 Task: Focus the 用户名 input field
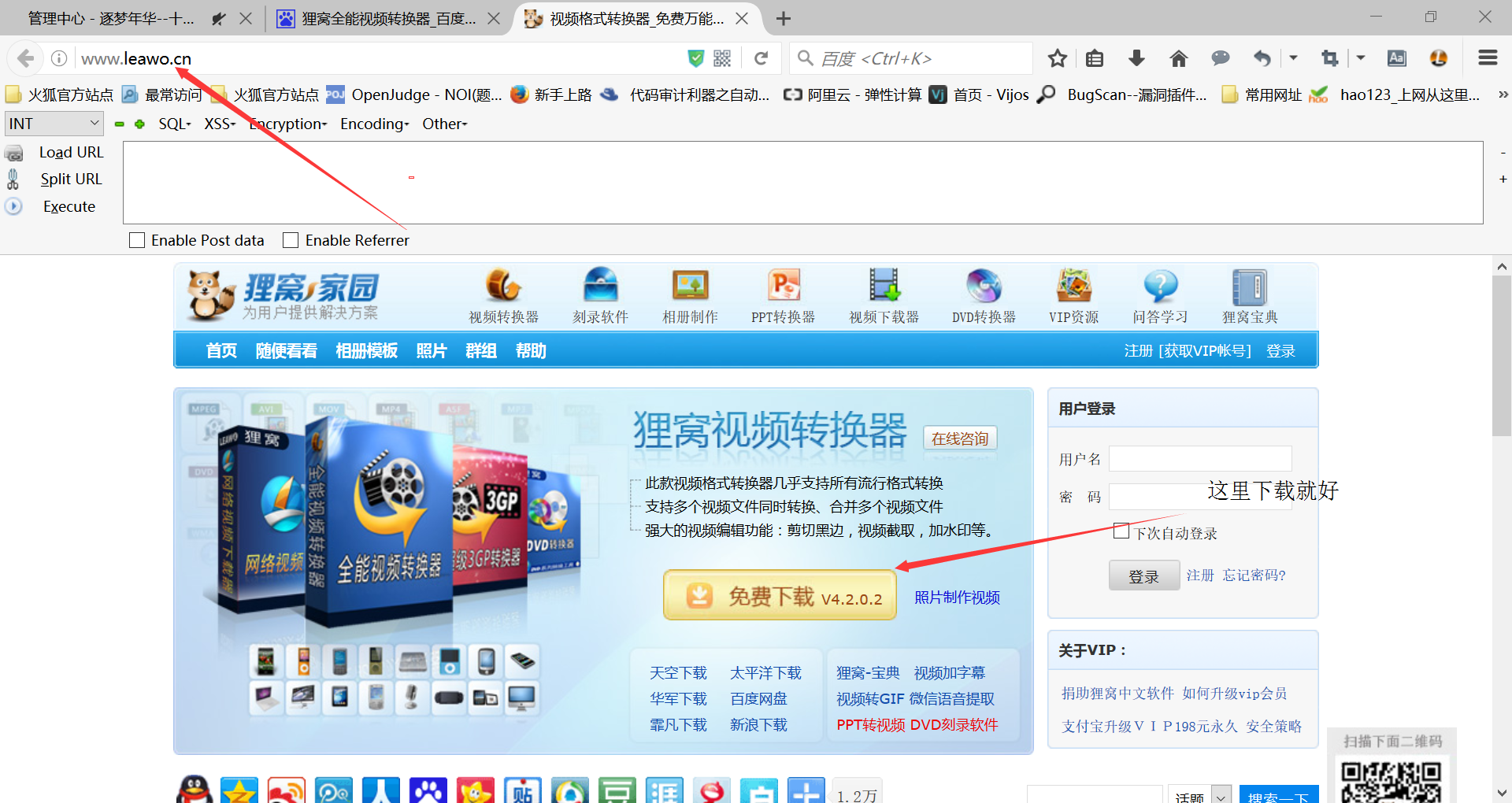[1200, 458]
